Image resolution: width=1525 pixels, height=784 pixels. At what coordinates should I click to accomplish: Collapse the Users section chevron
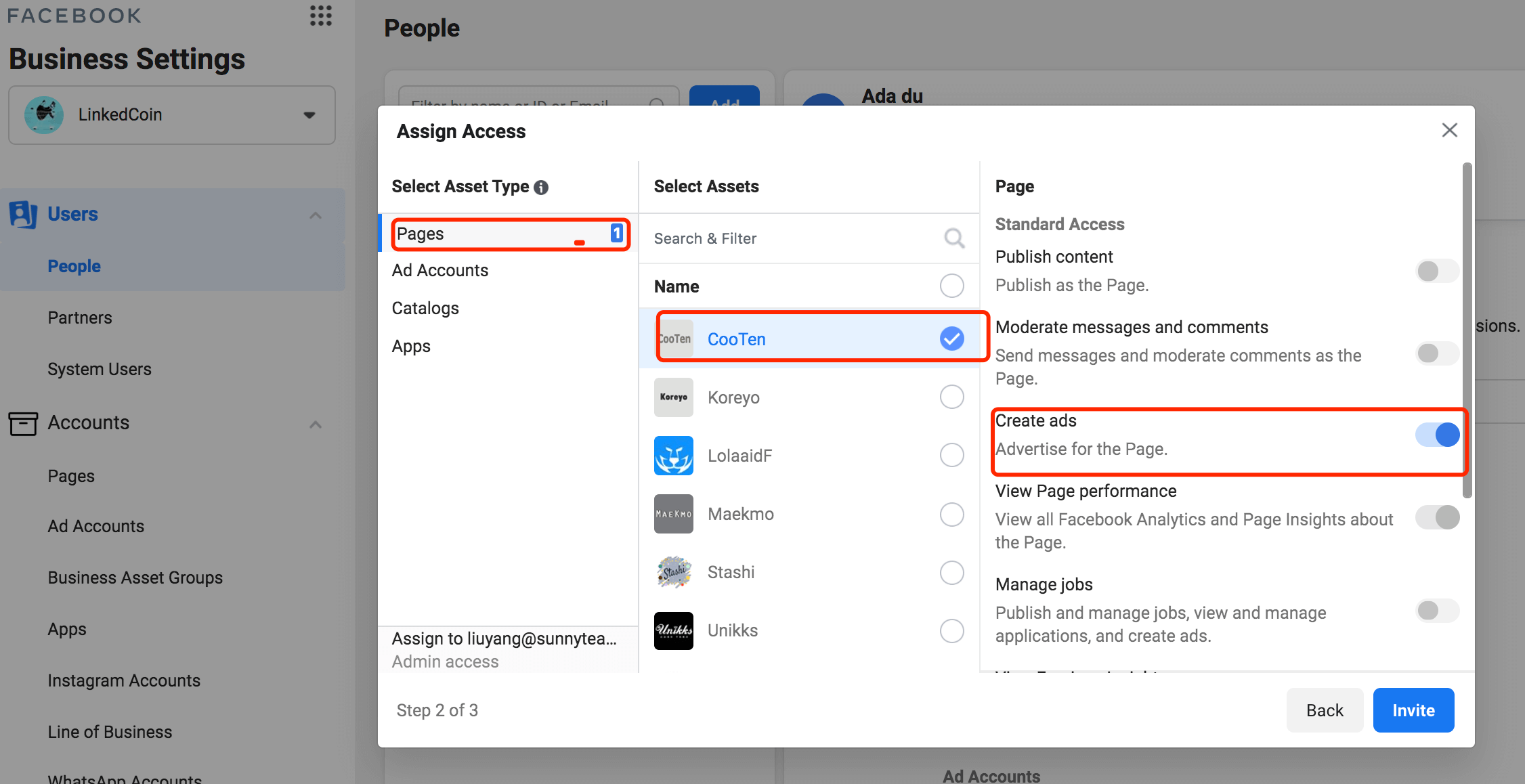coord(316,215)
